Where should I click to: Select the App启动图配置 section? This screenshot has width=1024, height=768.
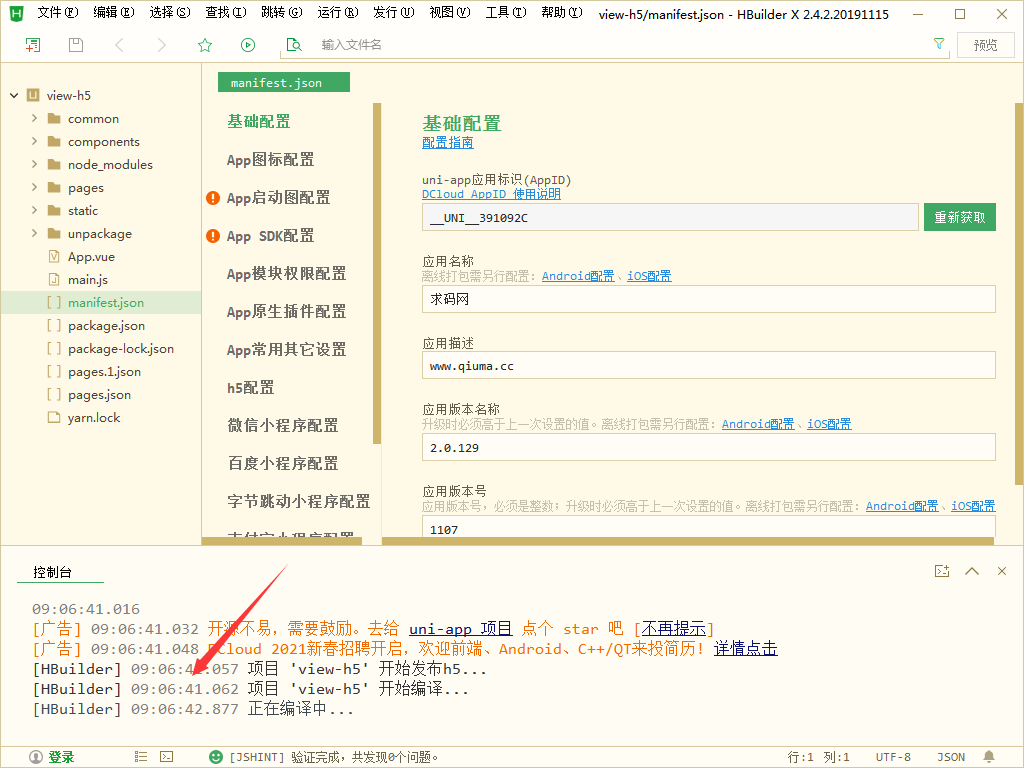(x=278, y=197)
